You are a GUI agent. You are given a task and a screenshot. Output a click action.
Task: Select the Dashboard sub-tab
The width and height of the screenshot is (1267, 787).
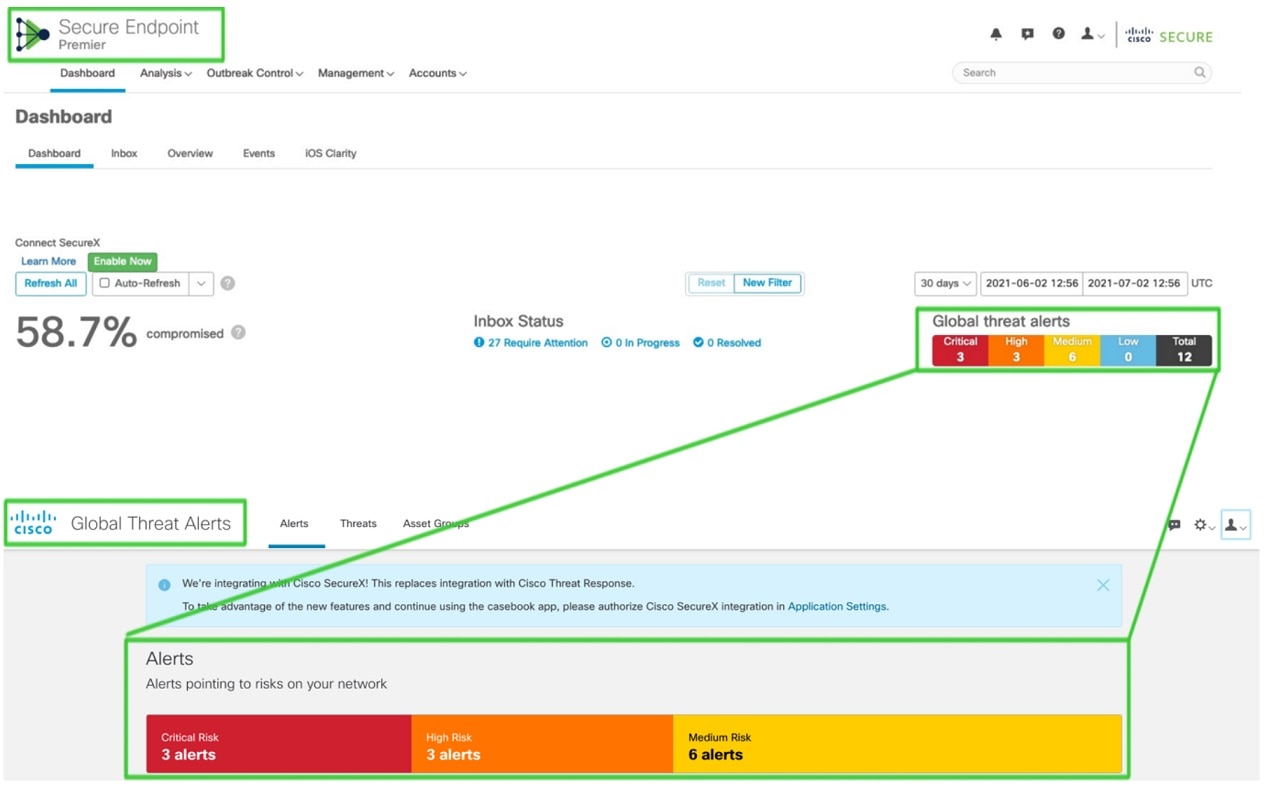54,153
